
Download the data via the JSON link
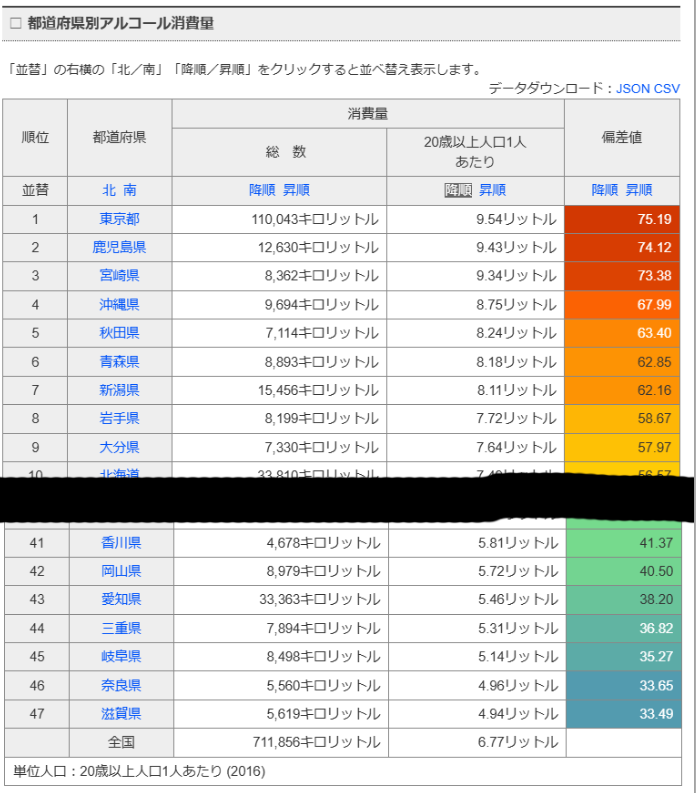(632, 88)
